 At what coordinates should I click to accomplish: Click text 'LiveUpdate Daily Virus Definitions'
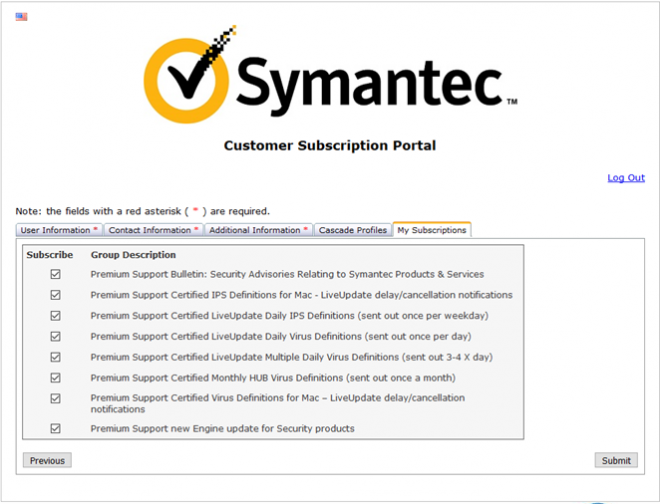pos(286,336)
